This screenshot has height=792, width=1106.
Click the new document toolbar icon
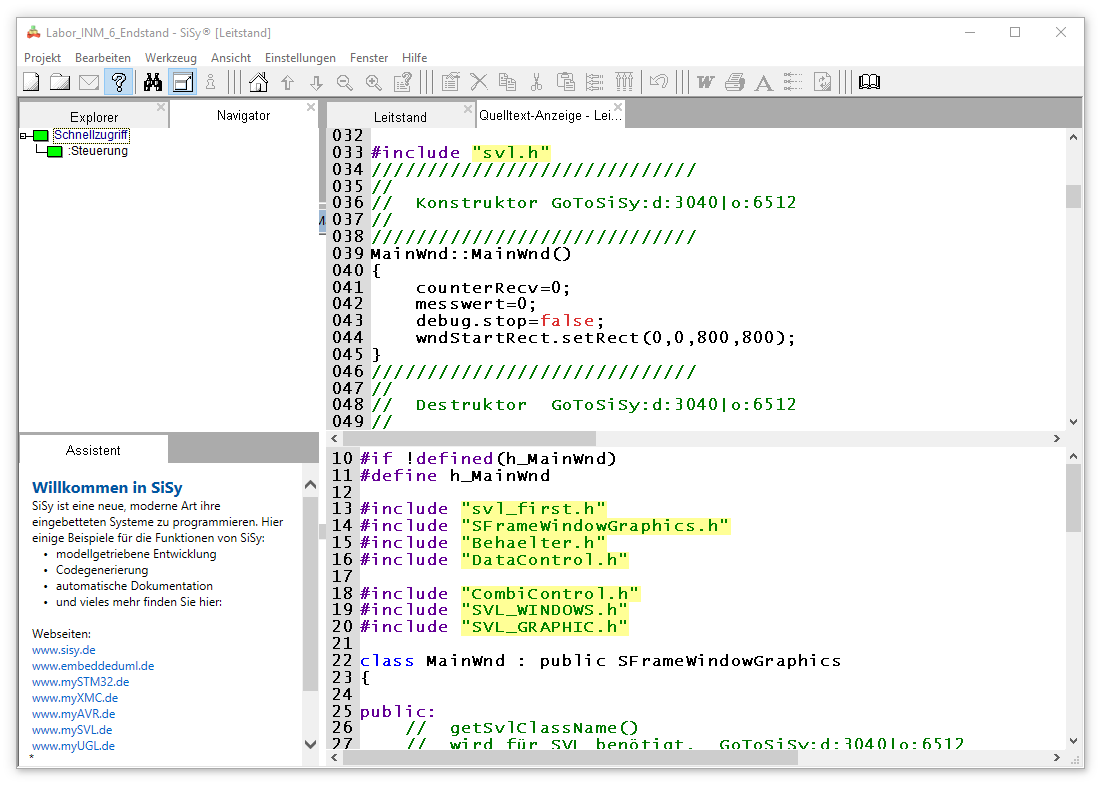(x=32, y=82)
